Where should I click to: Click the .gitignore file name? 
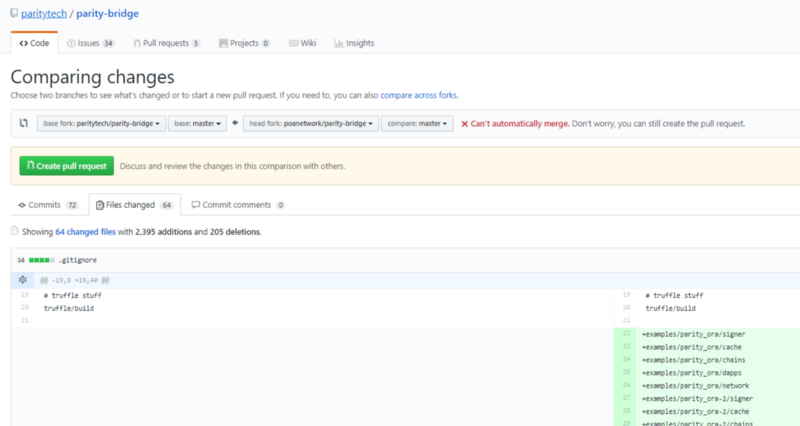78,260
